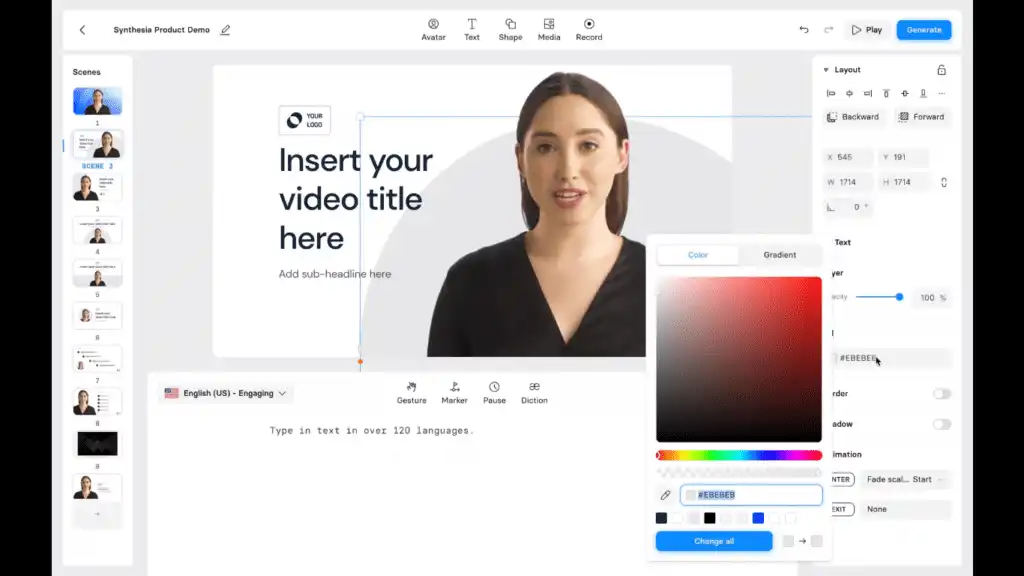Select the dark navy color swatch
The width and height of the screenshot is (1024, 576).
(x=661, y=518)
